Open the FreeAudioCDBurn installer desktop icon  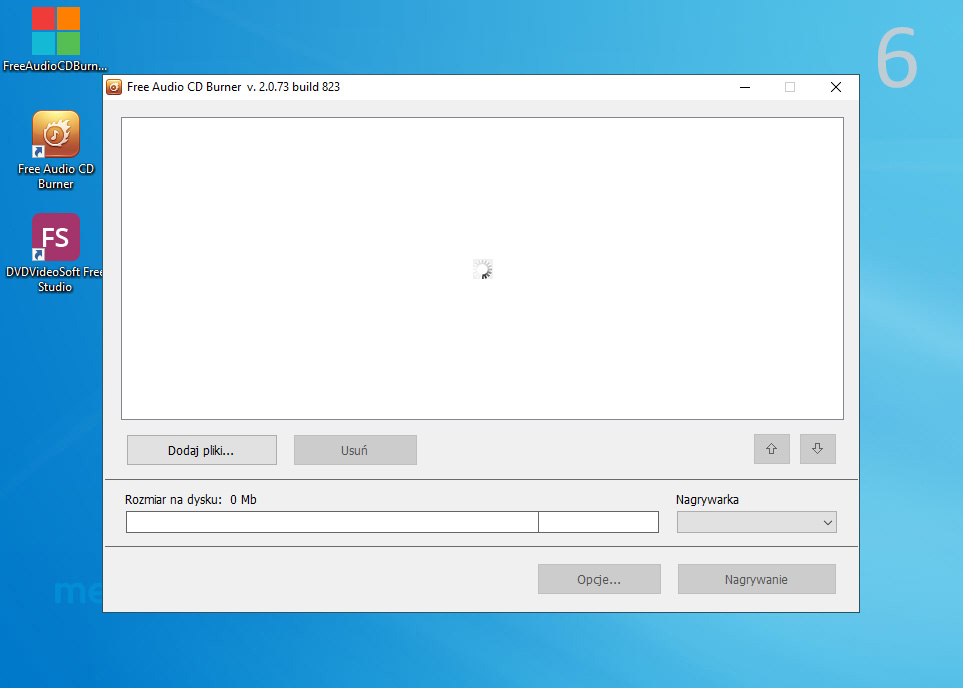click(x=55, y=39)
